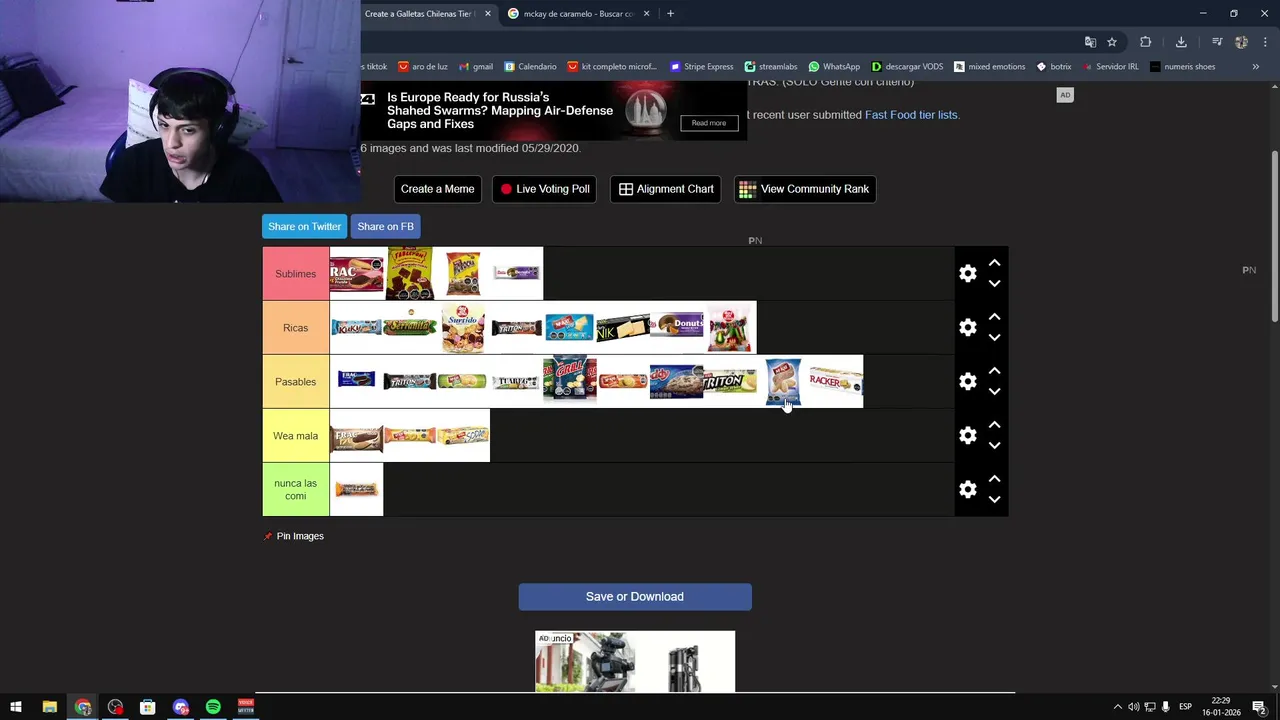Share tier list on Twitter
This screenshot has width=1280, height=720.
click(x=304, y=226)
